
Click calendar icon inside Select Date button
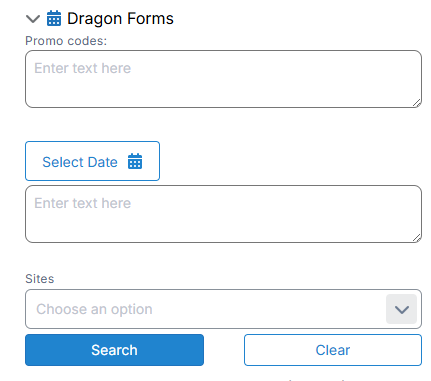click(135, 161)
